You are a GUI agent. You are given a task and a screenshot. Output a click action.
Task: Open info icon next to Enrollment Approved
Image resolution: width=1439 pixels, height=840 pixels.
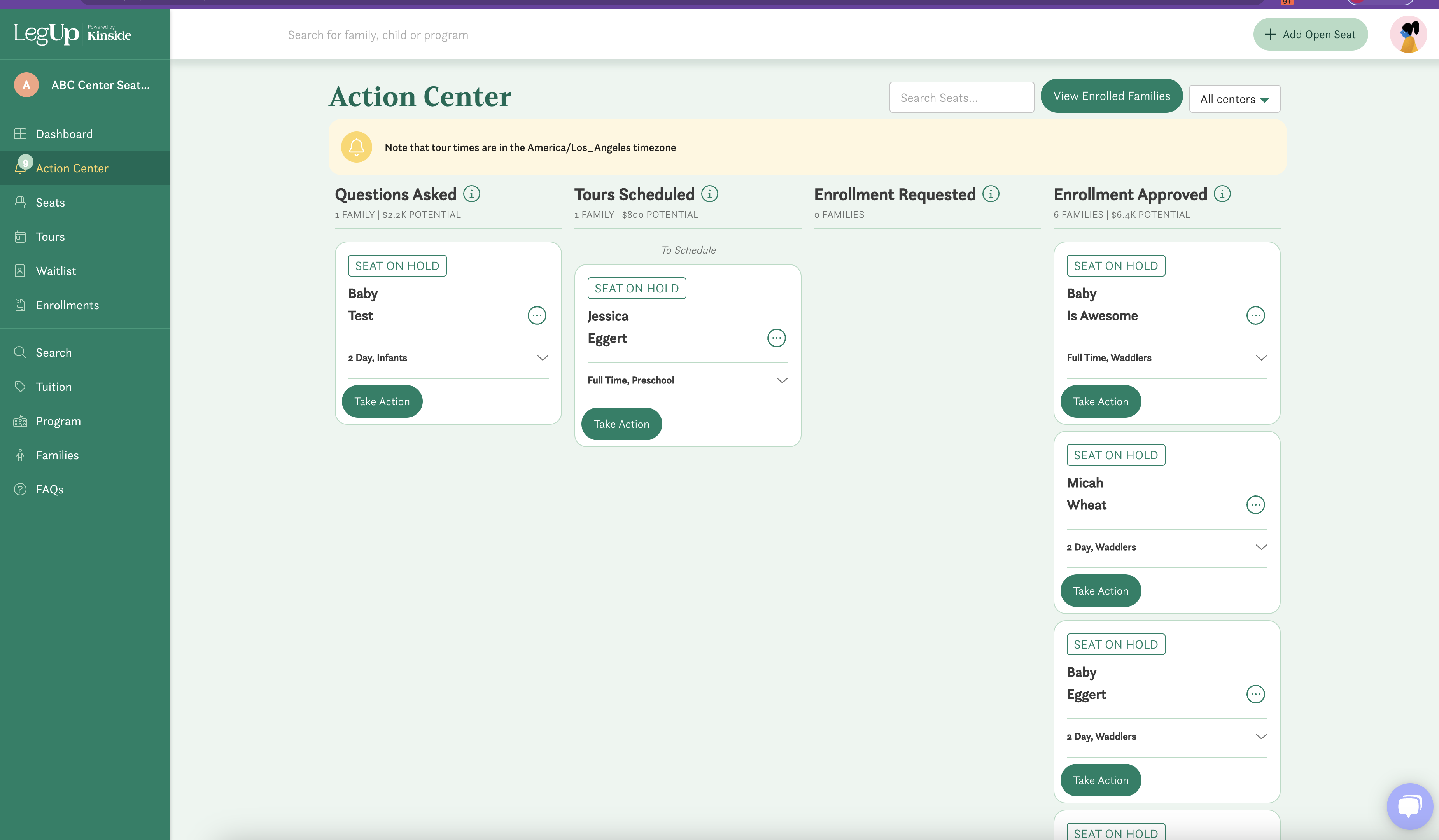point(1222,194)
